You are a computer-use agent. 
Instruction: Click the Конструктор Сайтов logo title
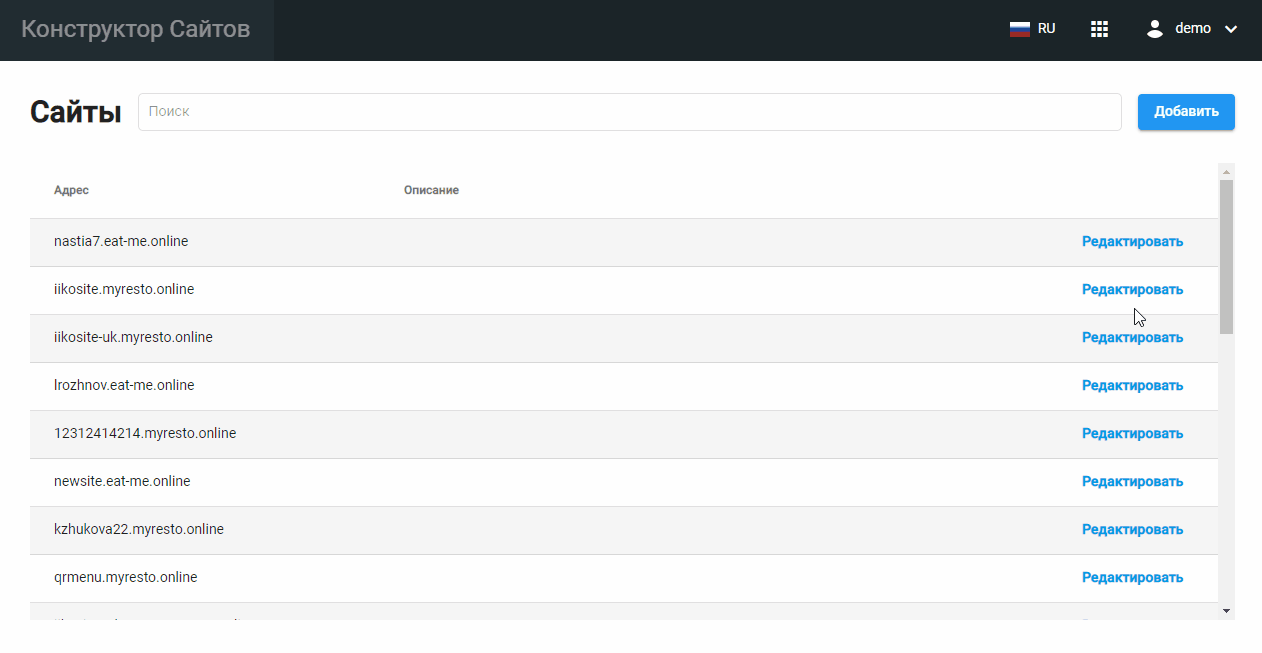point(136,29)
